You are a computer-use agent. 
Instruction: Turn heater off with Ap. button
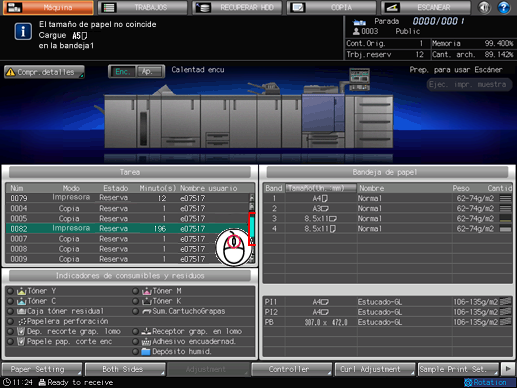point(150,71)
